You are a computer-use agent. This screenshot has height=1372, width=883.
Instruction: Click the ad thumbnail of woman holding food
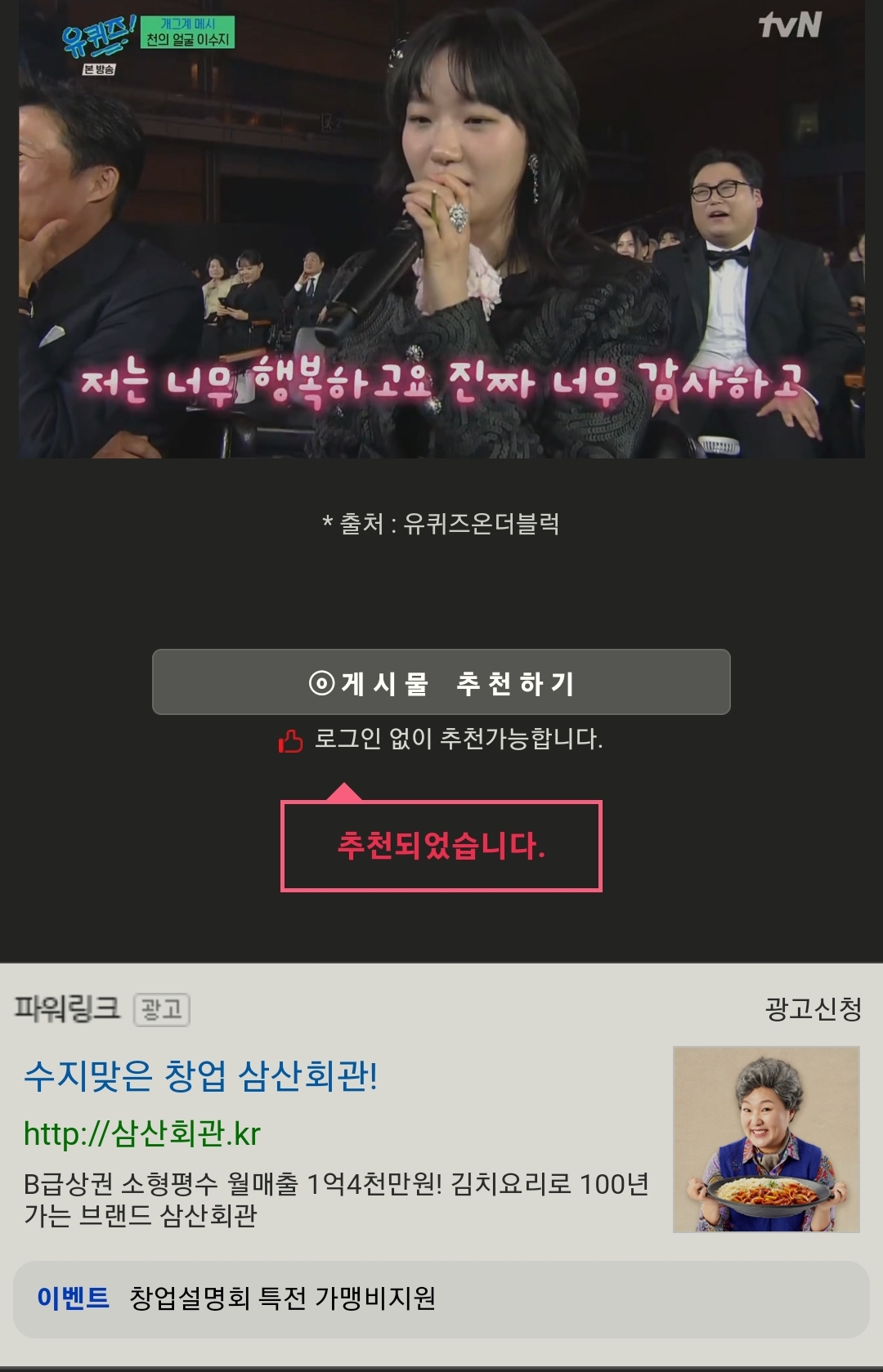766,1139
